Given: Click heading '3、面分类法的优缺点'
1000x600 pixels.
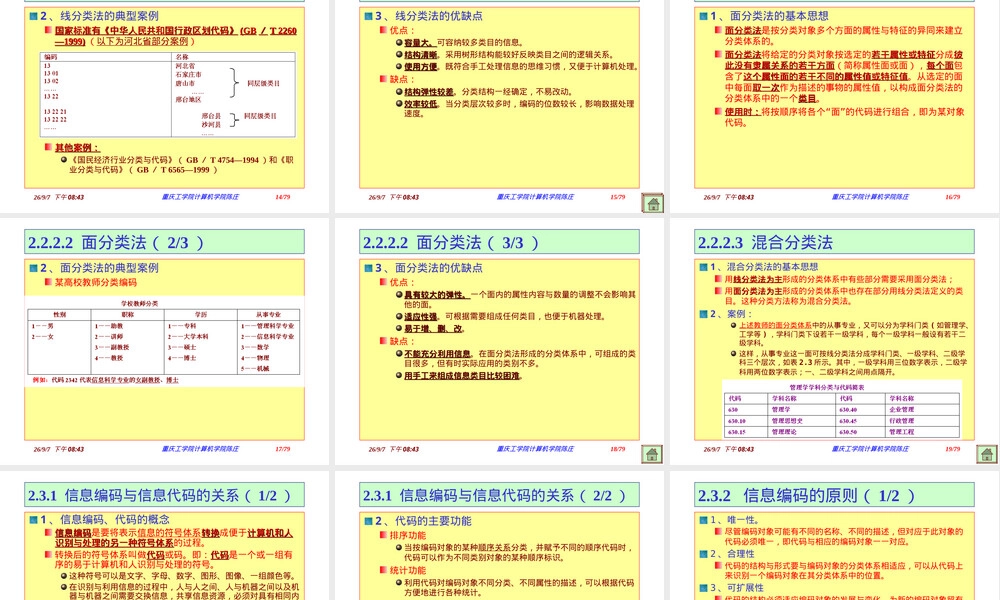Looking at the screenshot, I should pyautogui.click(x=429, y=268).
